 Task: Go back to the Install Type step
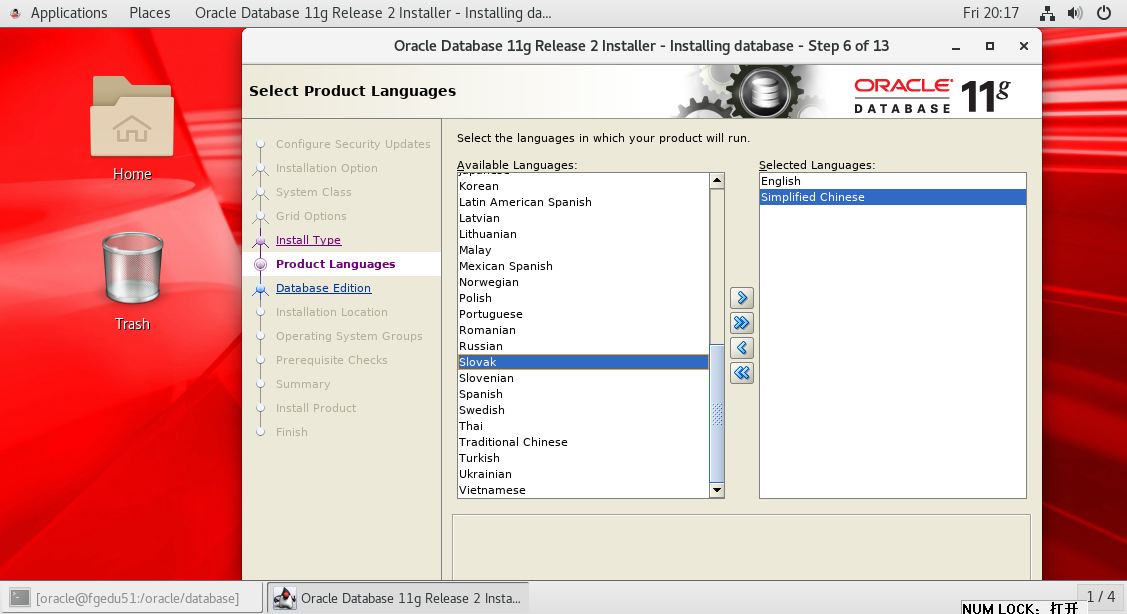[308, 240]
